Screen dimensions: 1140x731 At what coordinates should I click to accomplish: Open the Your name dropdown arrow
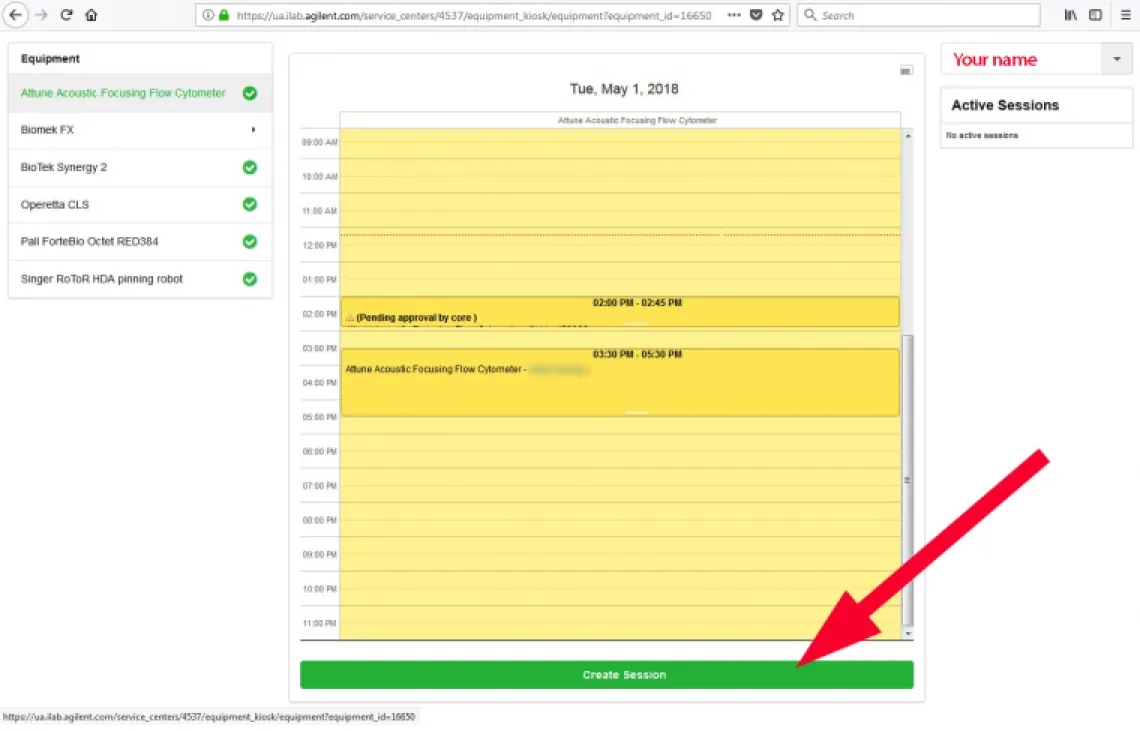(1117, 60)
